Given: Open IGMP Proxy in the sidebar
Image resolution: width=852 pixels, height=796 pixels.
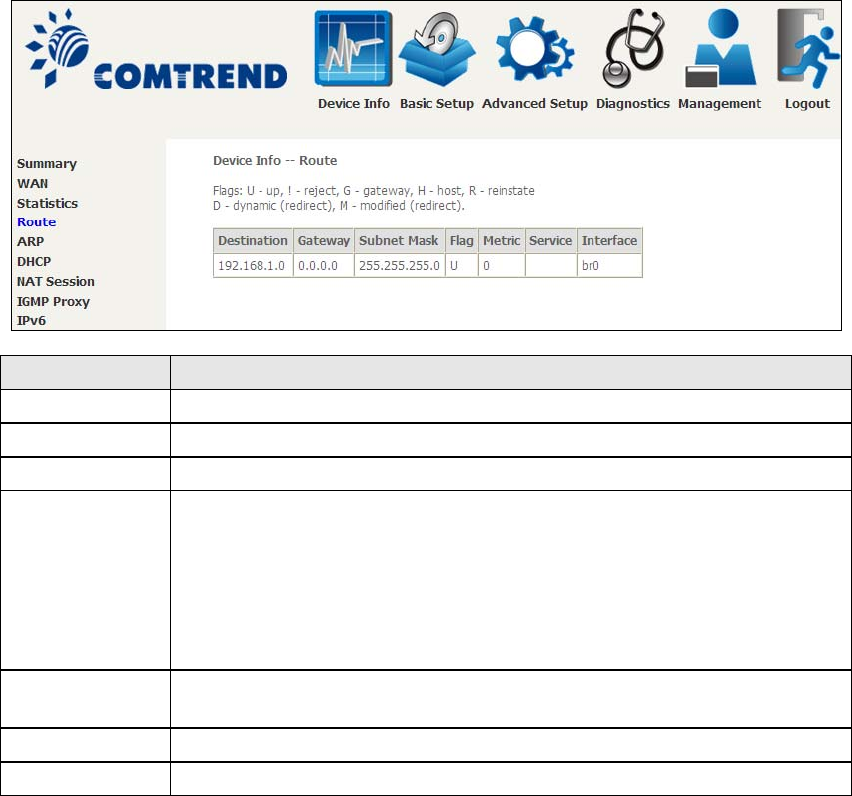Looking at the screenshot, I should click(x=53, y=302).
